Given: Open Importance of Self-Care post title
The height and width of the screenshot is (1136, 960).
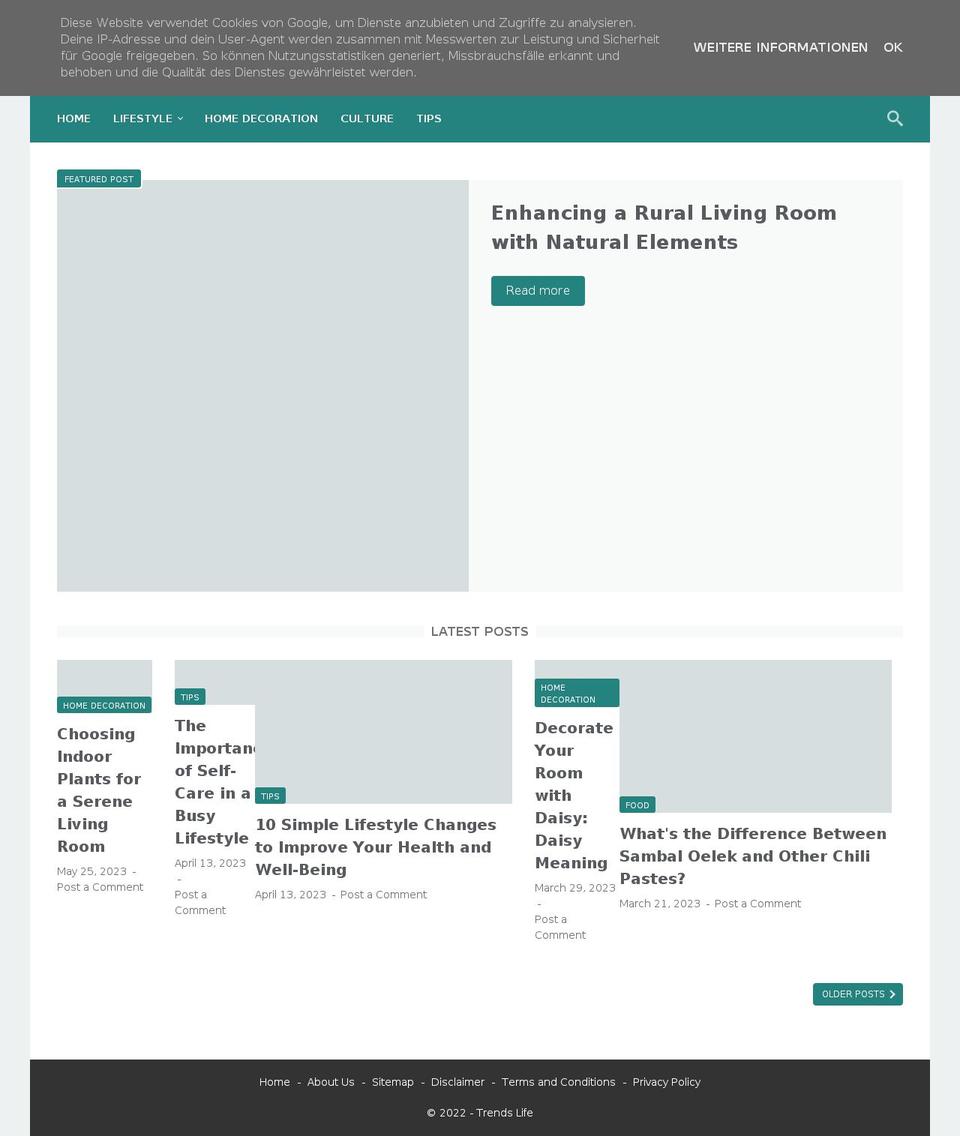Looking at the screenshot, I should (x=213, y=782).
